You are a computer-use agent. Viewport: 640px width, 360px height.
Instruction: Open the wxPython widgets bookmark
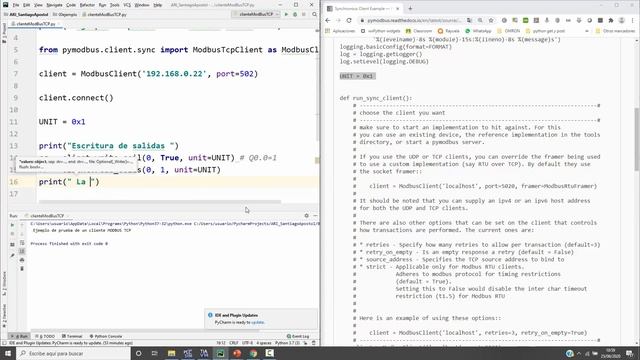[381, 31]
